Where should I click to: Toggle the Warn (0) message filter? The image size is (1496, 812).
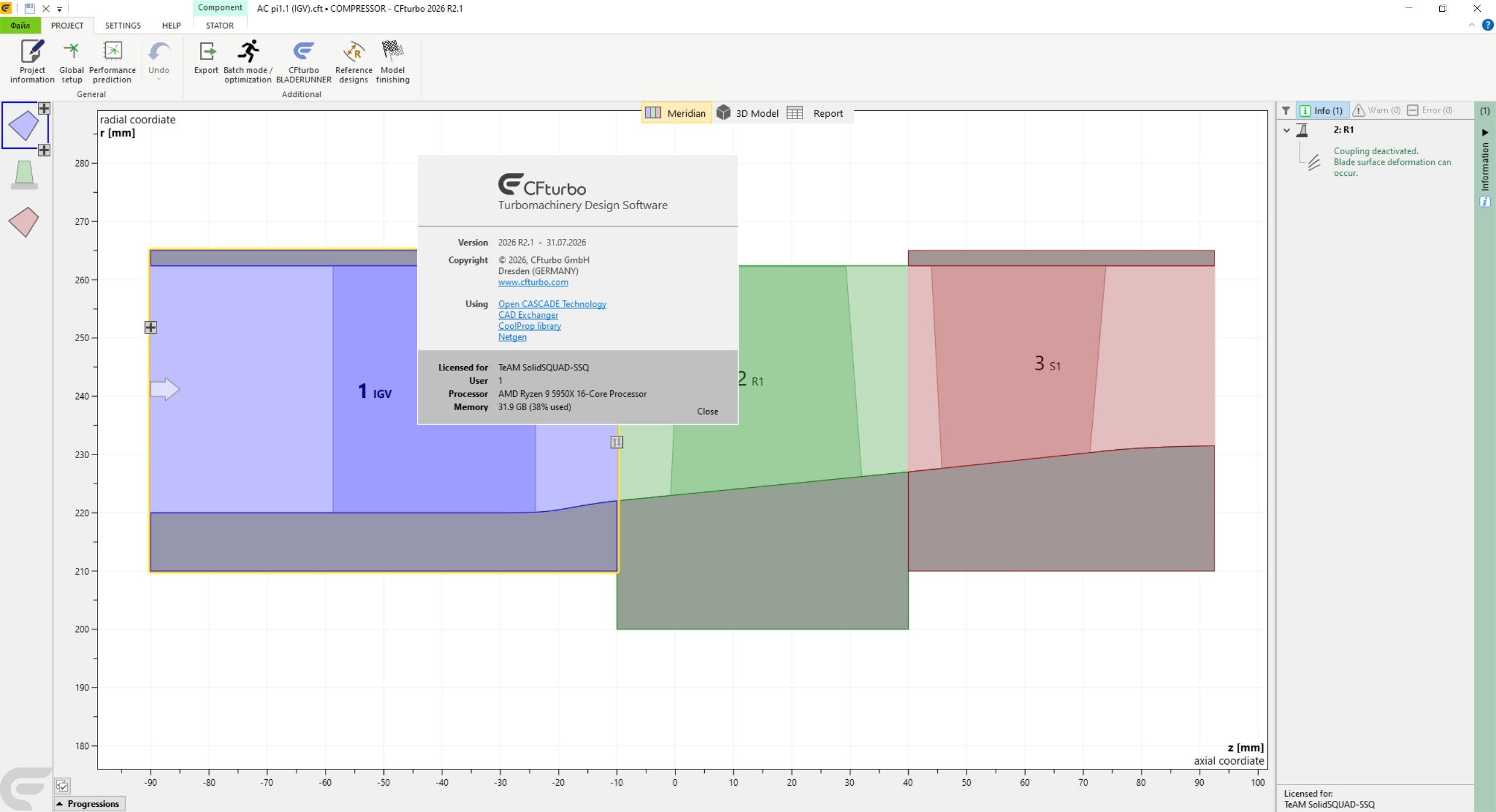pyautogui.click(x=1377, y=110)
